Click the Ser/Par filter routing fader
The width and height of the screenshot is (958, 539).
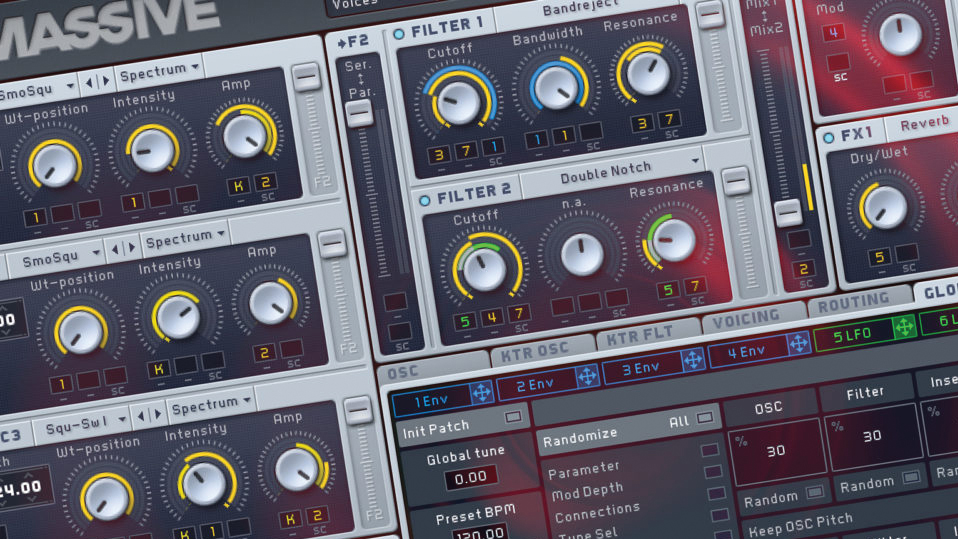click(x=359, y=114)
